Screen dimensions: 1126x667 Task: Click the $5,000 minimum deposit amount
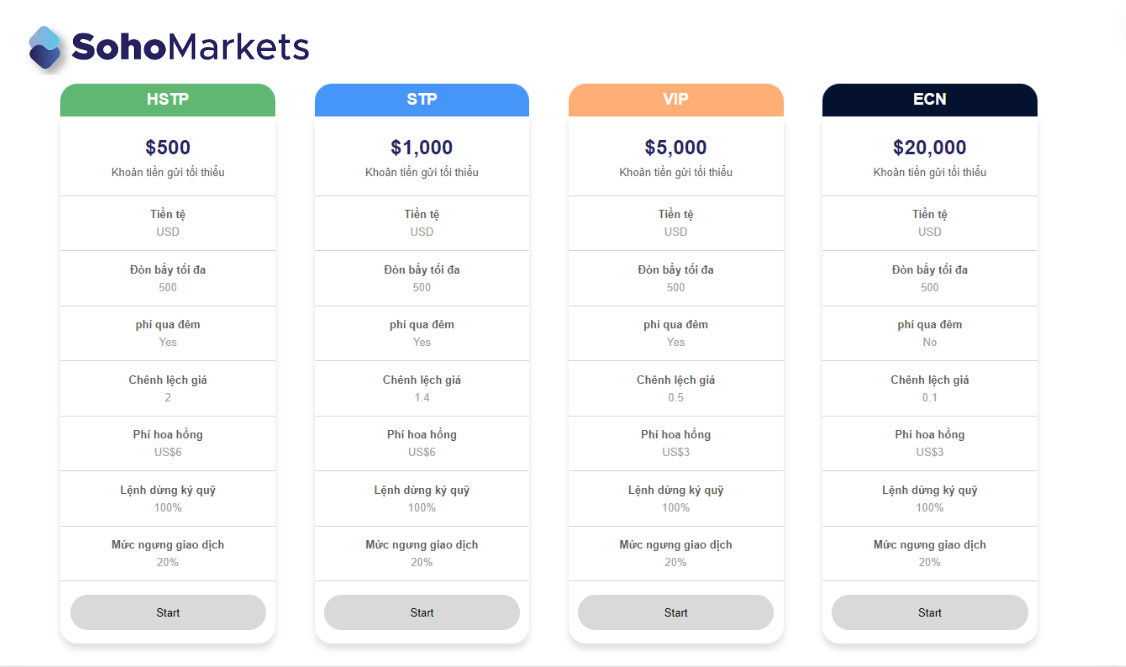[x=676, y=148]
